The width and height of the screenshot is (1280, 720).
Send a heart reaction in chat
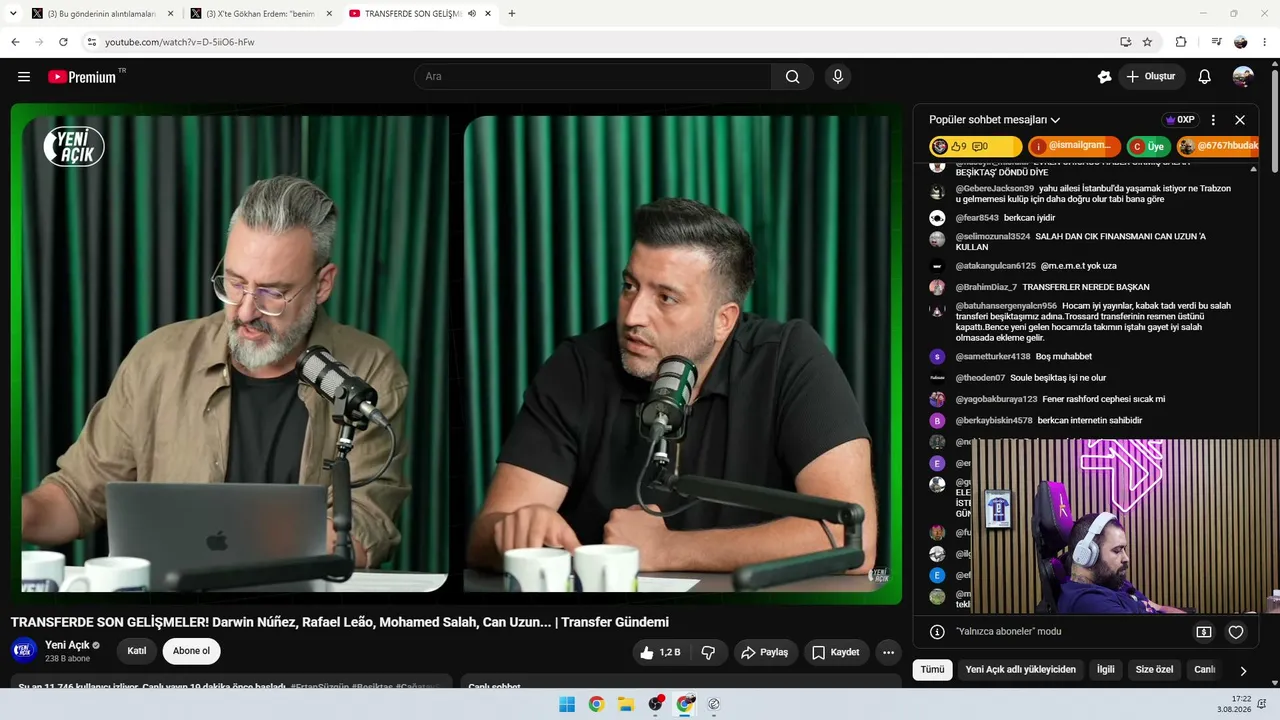point(1236,632)
